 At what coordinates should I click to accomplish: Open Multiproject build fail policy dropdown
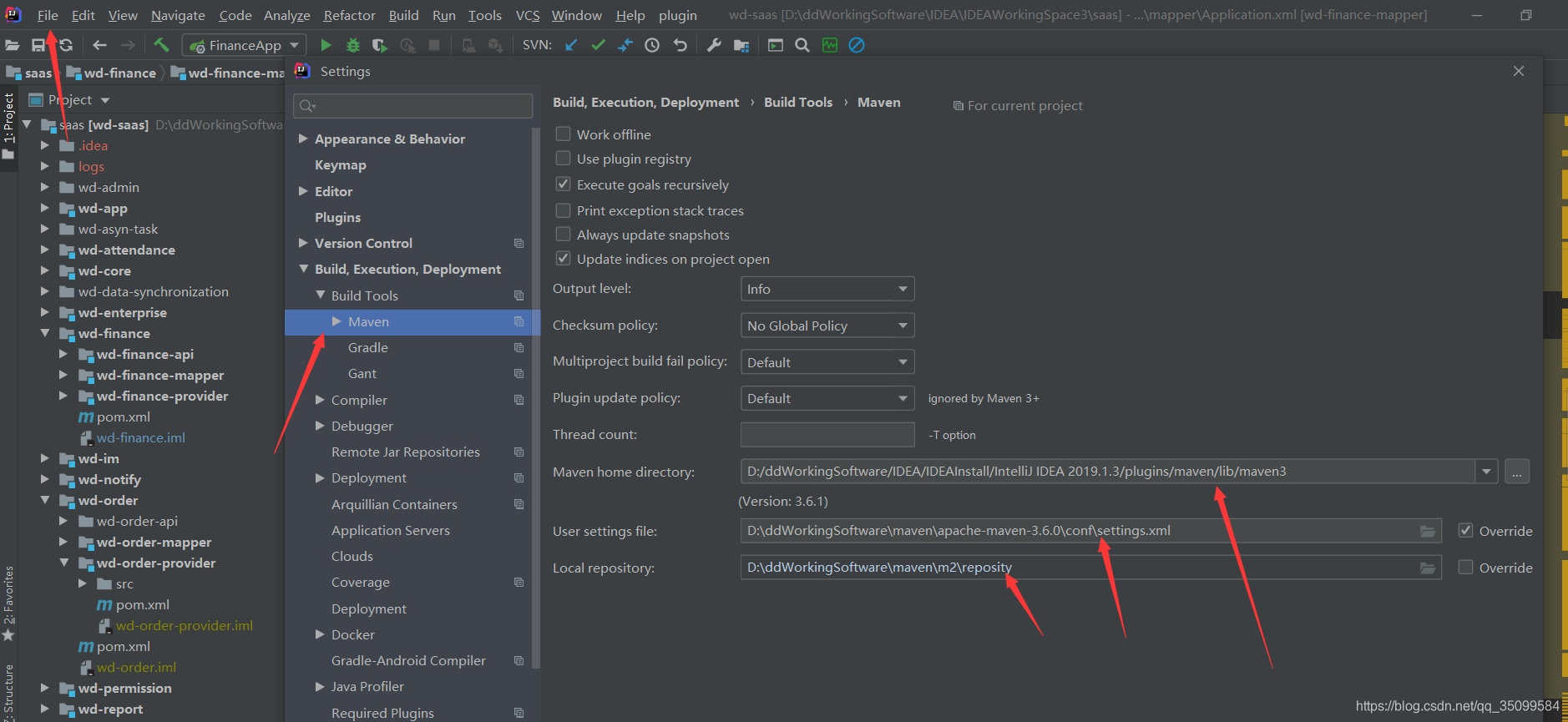point(827,362)
